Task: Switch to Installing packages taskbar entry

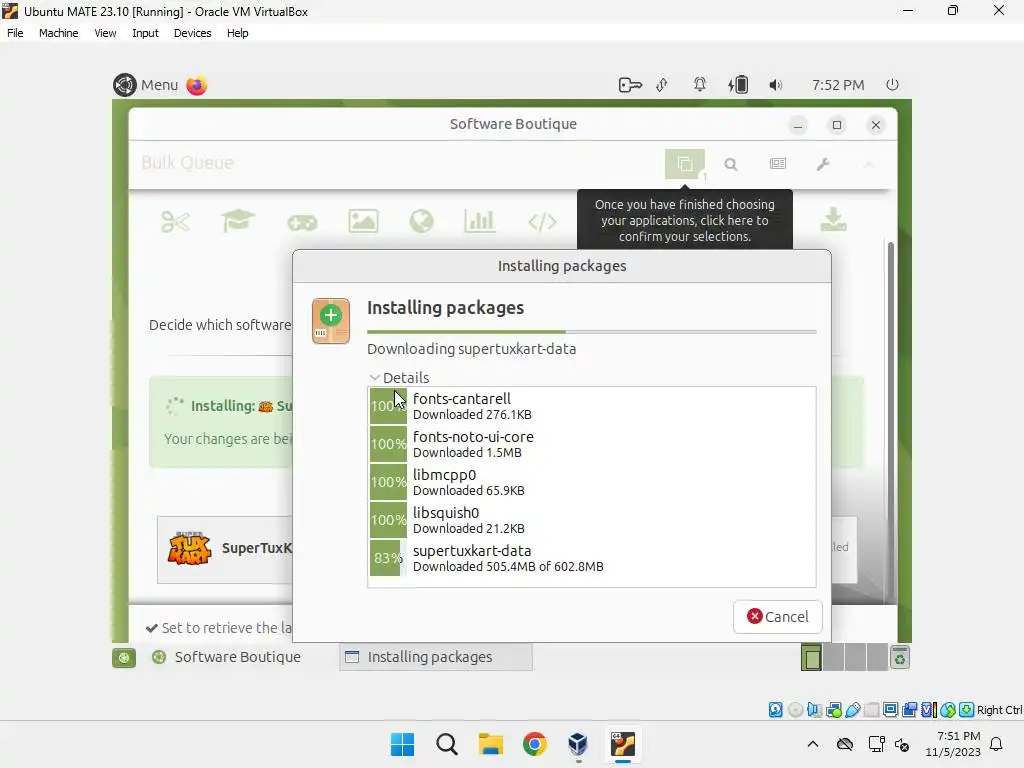Action: pyautogui.click(x=436, y=657)
